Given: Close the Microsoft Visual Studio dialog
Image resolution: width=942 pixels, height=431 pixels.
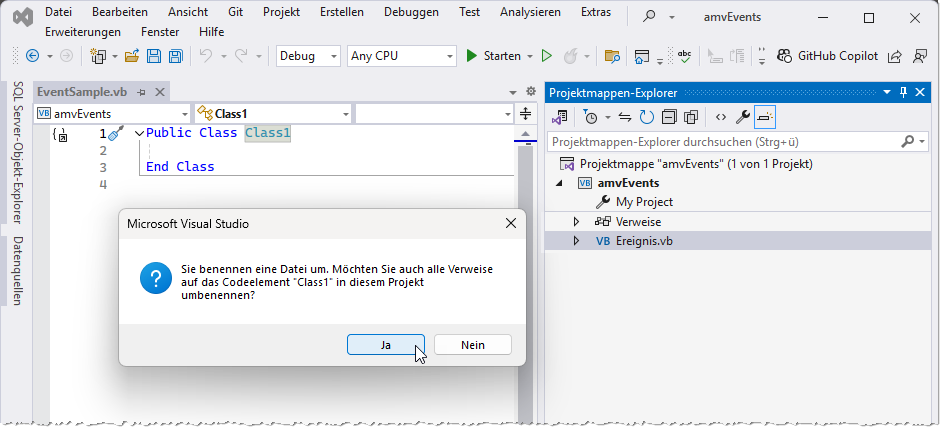Looking at the screenshot, I should pos(511,224).
